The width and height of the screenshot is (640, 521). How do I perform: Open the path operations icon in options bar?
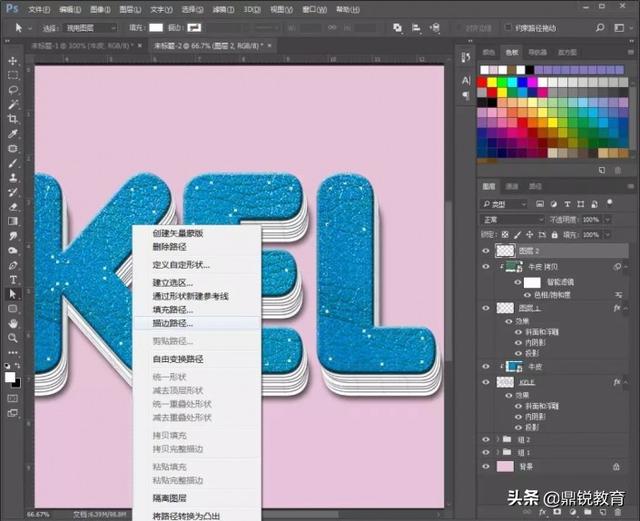point(397,28)
